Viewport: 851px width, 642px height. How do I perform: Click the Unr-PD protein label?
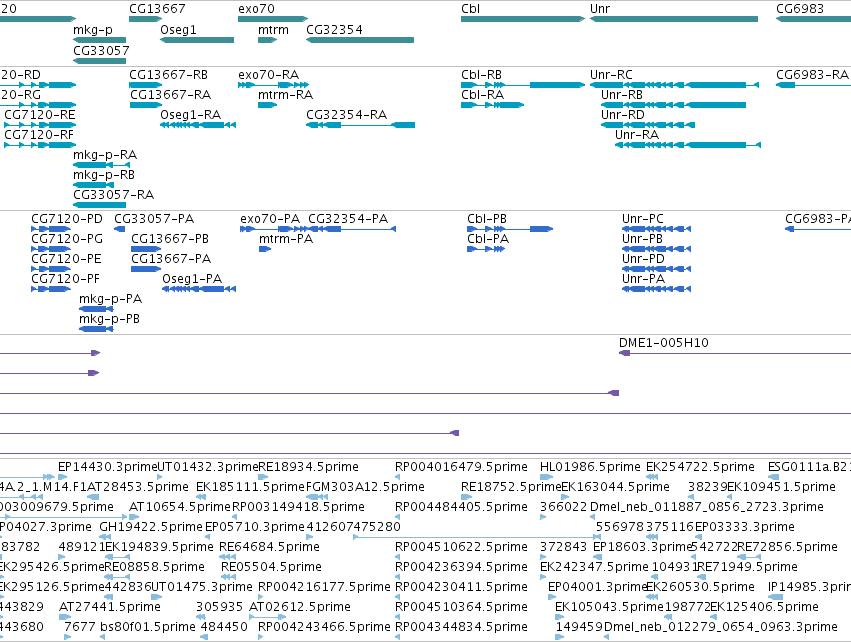pyautogui.click(x=643, y=259)
